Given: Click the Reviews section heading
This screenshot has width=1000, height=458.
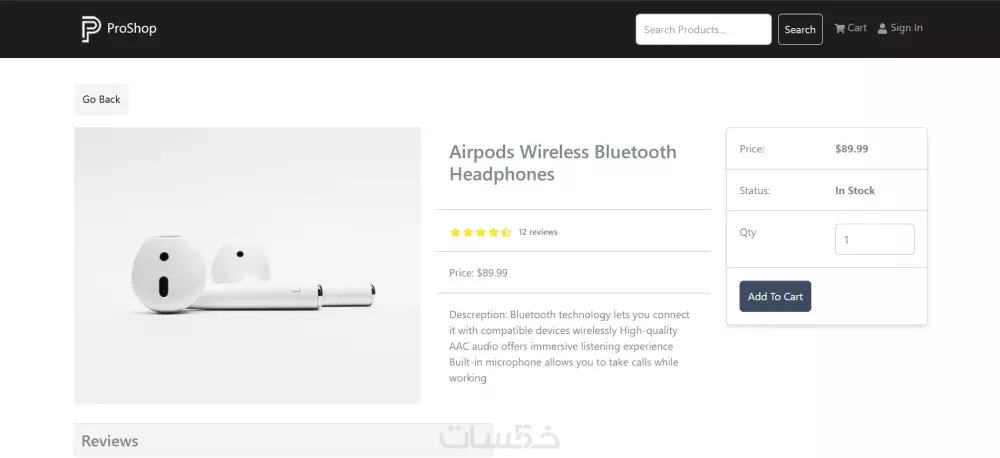Looking at the screenshot, I should [x=110, y=441].
